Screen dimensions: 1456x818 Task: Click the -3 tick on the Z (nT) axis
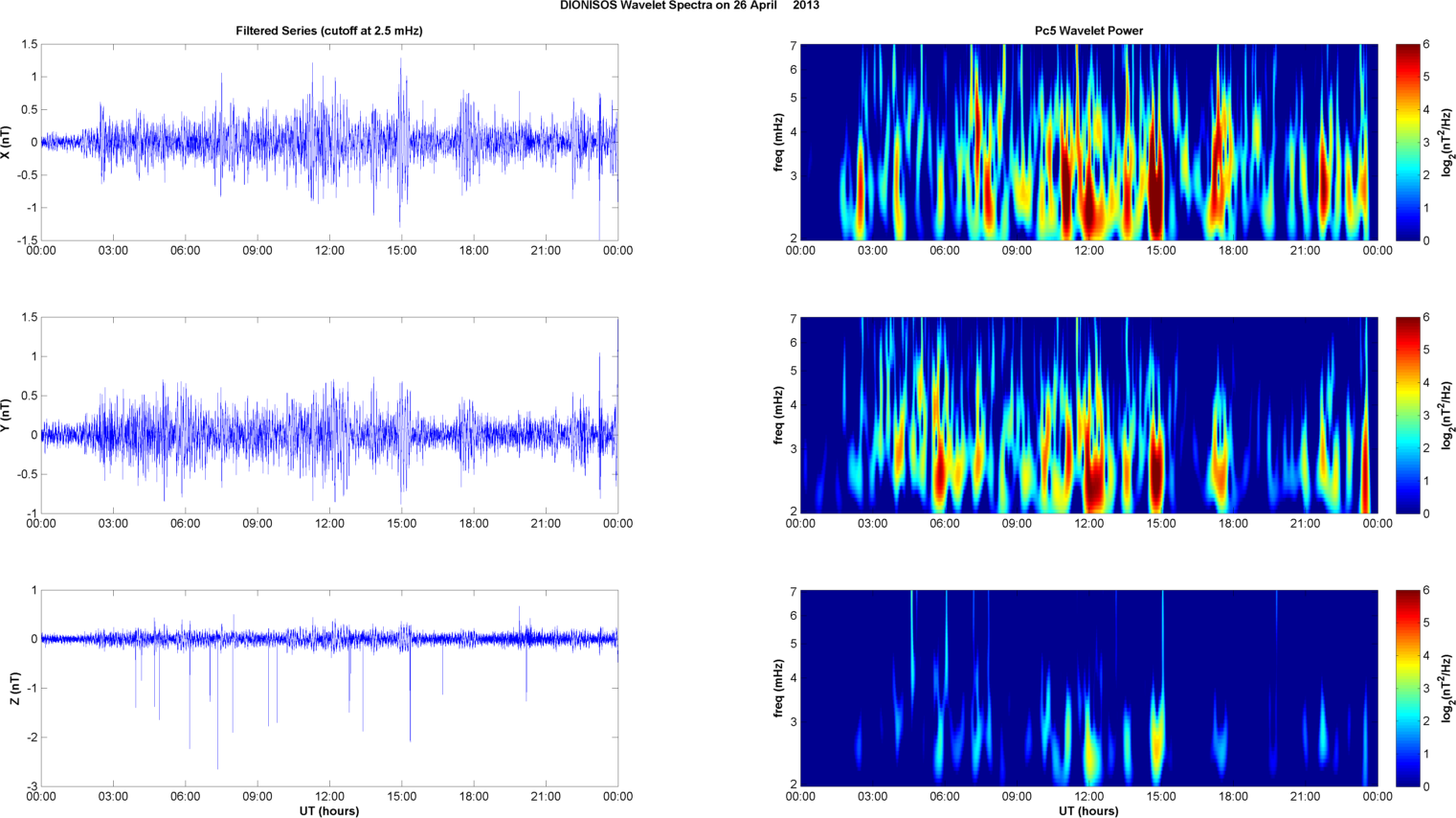pos(32,786)
